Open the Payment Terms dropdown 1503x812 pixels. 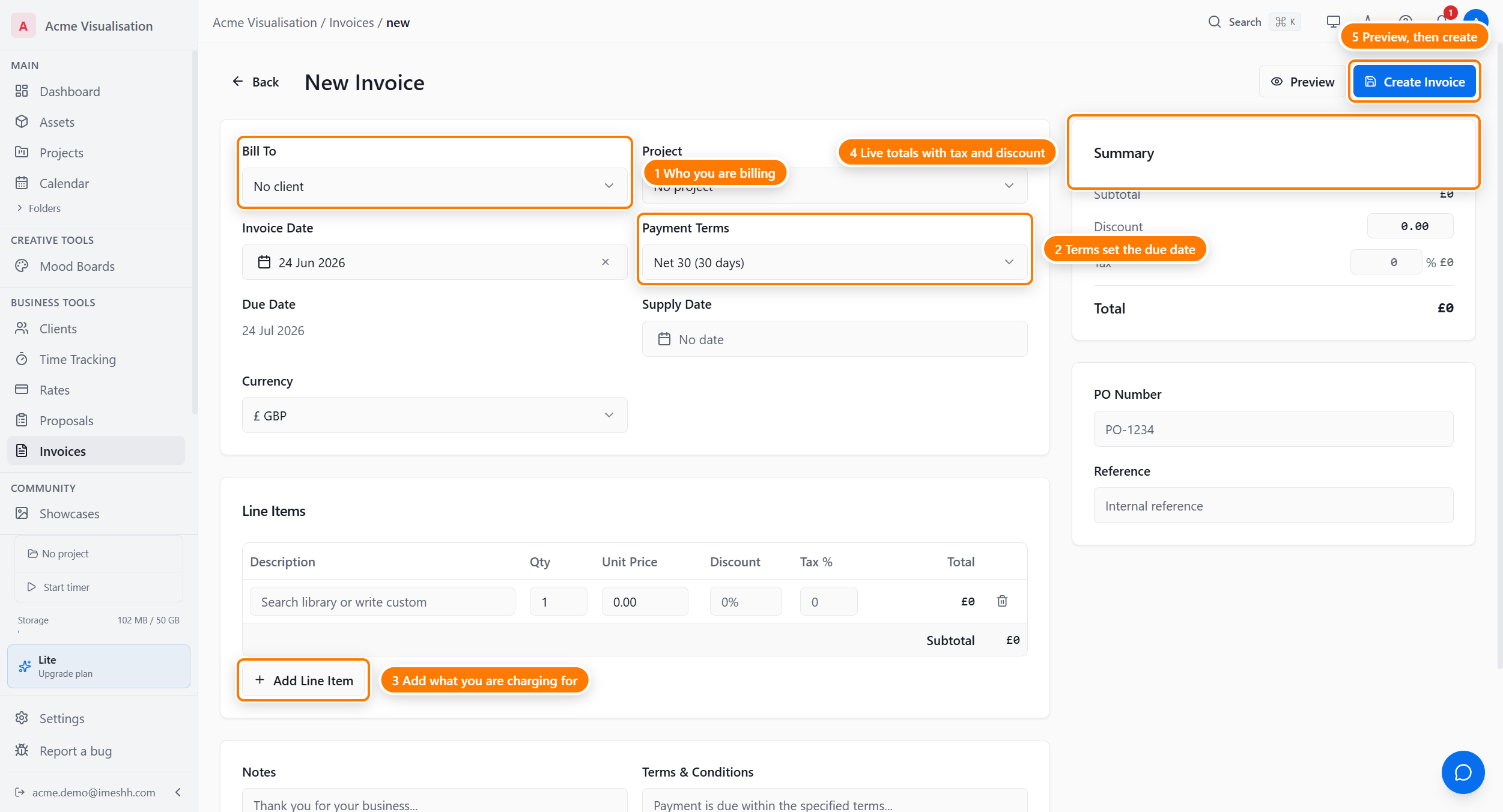click(x=834, y=262)
